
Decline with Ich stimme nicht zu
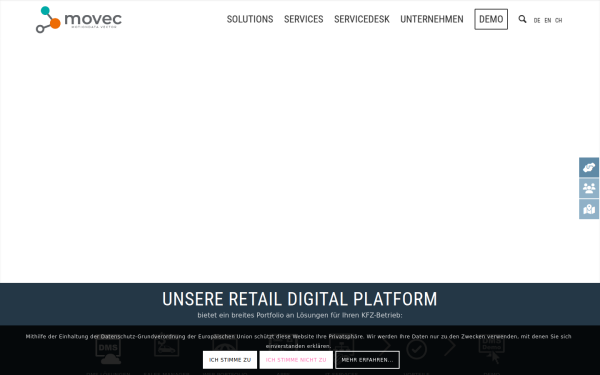point(296,360)
